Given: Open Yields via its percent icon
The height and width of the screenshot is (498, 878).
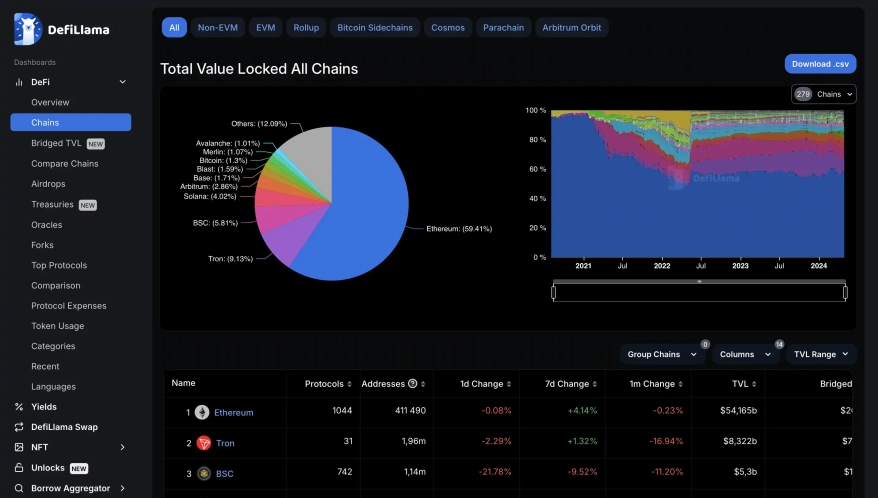Looking at the screenshot, I should [19, 407].
